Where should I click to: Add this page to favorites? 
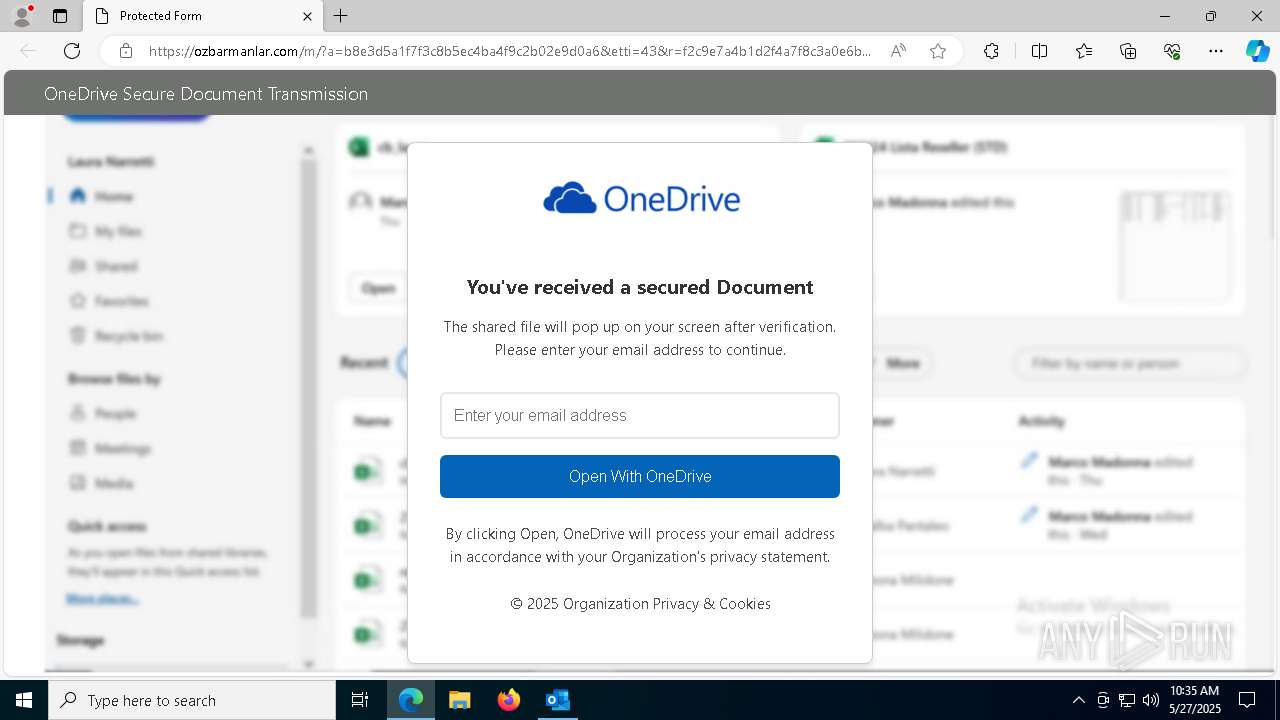point(938,51)
